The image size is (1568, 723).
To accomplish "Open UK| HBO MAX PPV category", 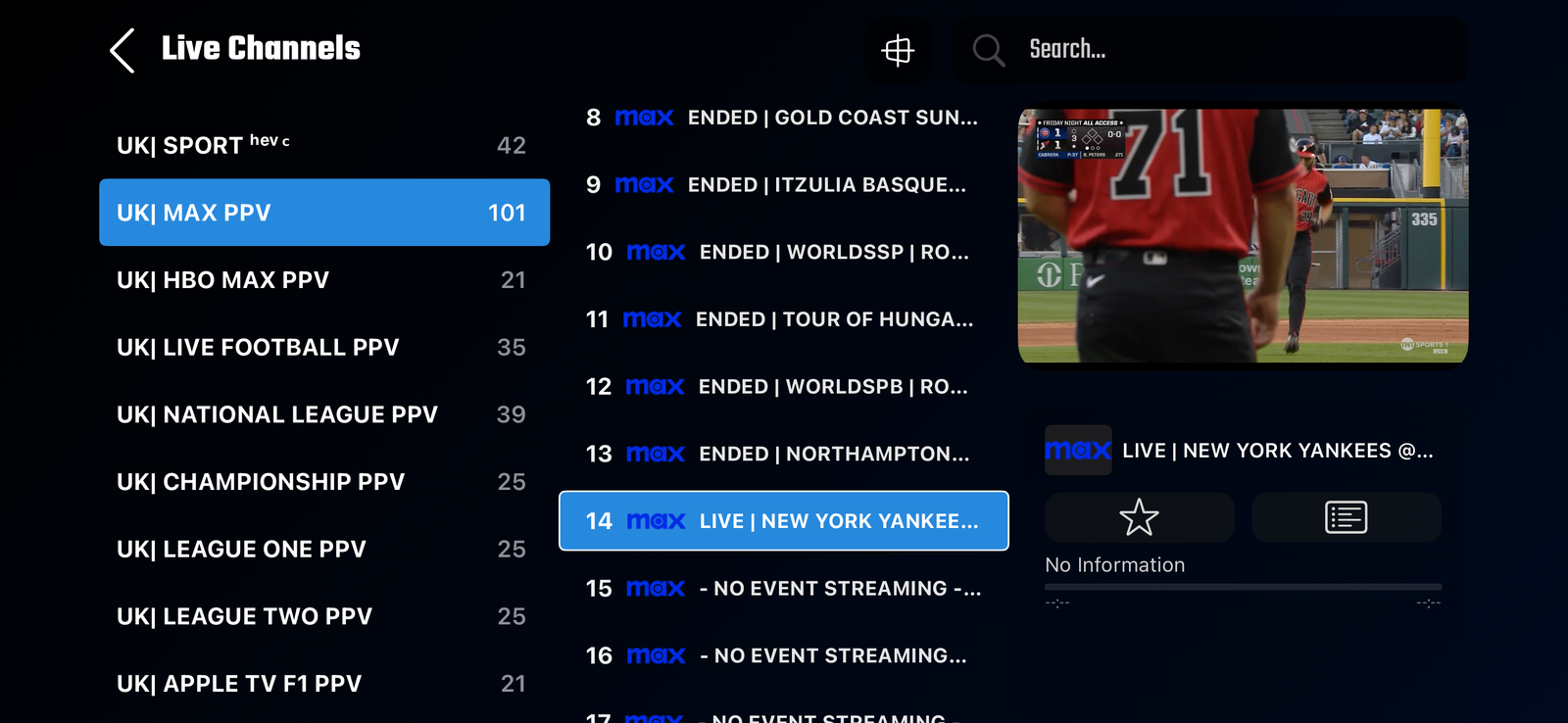I will [324, 280].
